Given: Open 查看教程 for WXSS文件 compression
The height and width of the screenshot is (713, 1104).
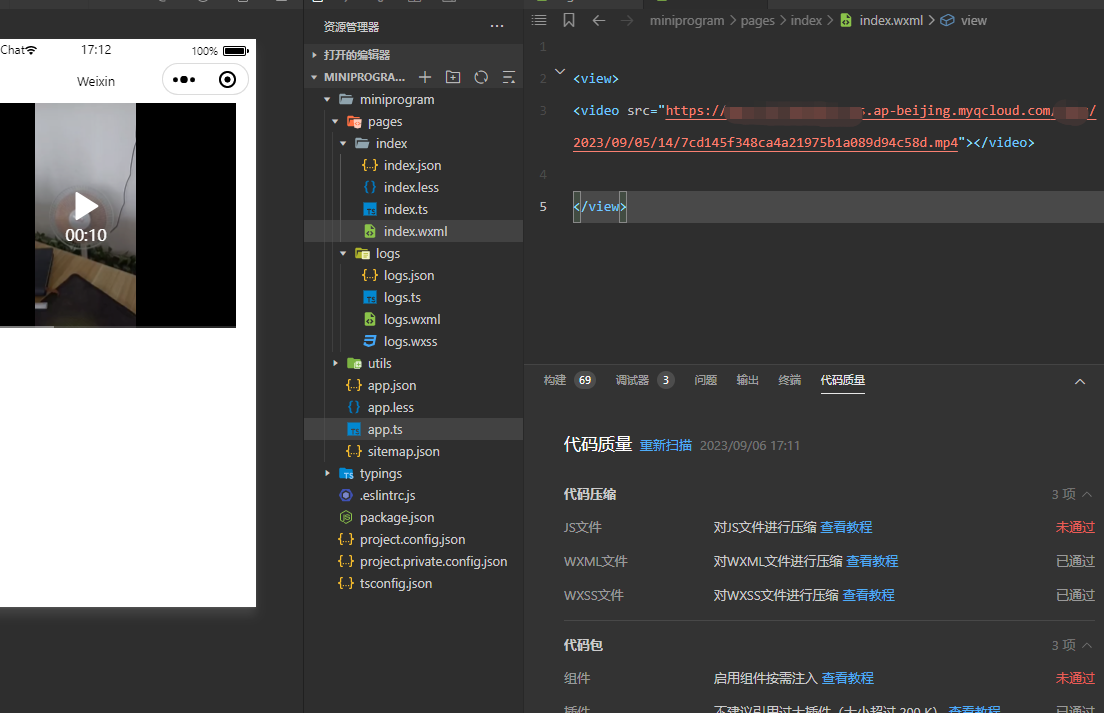Looking at the screenshot, I should click(x=868, y=595).
